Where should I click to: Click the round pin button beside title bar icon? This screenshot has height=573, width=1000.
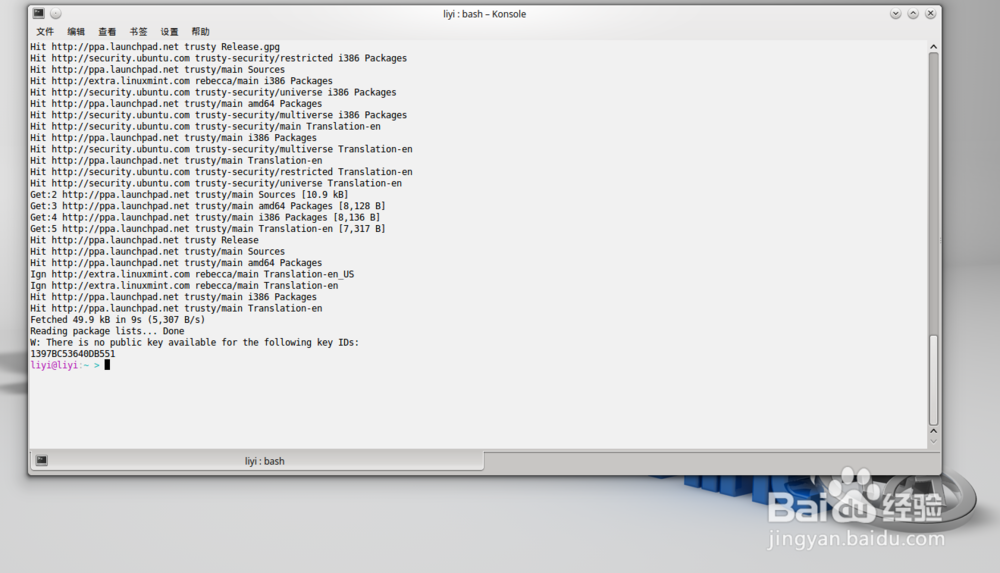pos(55,13)
